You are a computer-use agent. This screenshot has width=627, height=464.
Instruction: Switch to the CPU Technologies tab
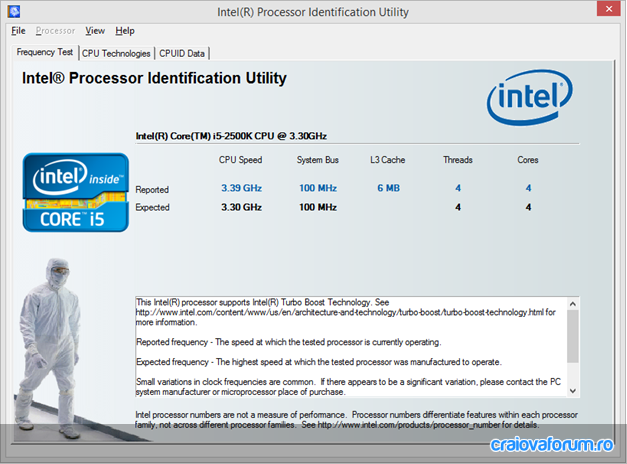116,54
